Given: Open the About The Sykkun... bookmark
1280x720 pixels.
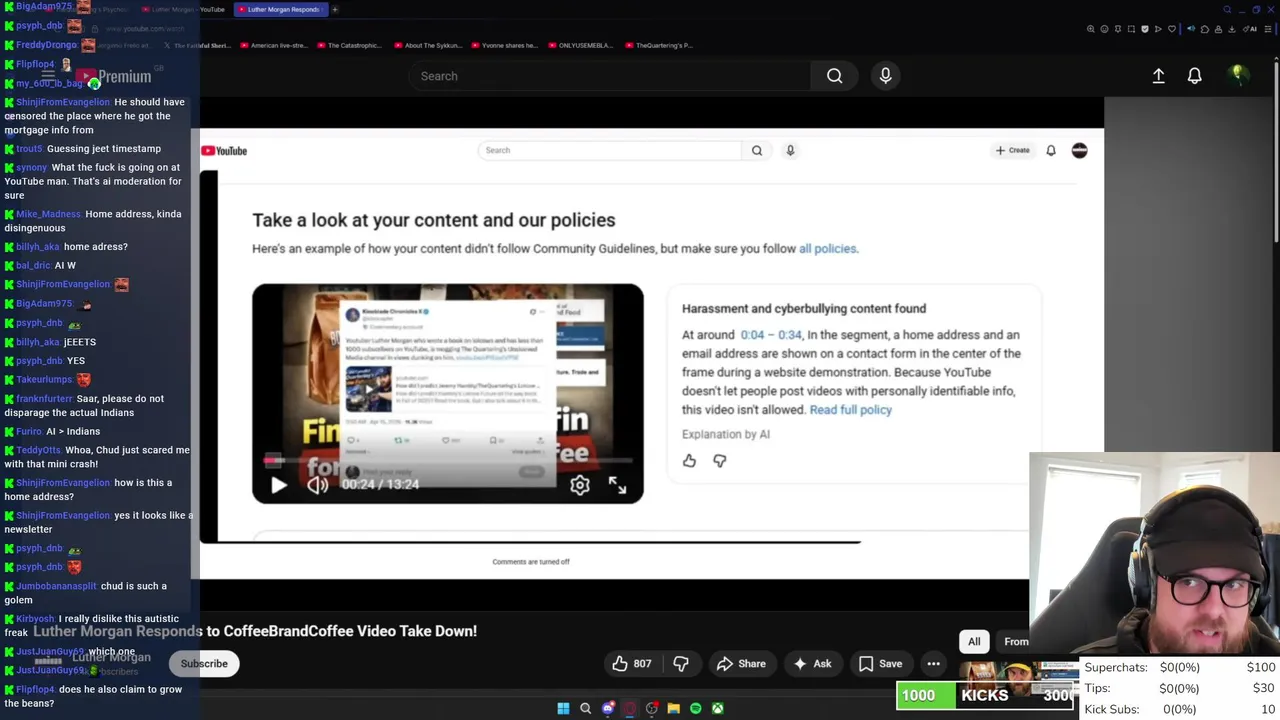Looking at the screenshot, I should (x=429, y=45).
